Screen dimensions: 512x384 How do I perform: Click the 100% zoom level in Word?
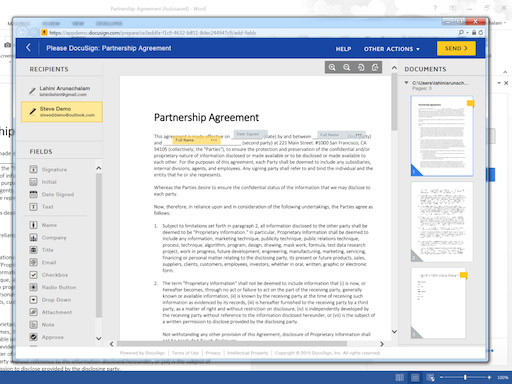pos(503,377)
